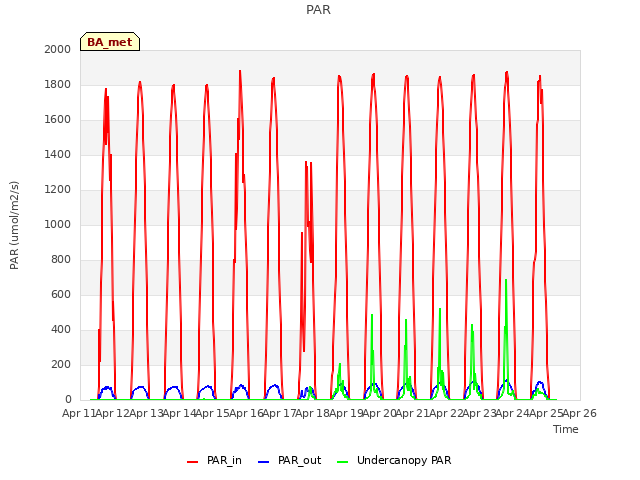
Task: Select the Undercanopy PAR legend entry
Action: (x=394, y=460)
